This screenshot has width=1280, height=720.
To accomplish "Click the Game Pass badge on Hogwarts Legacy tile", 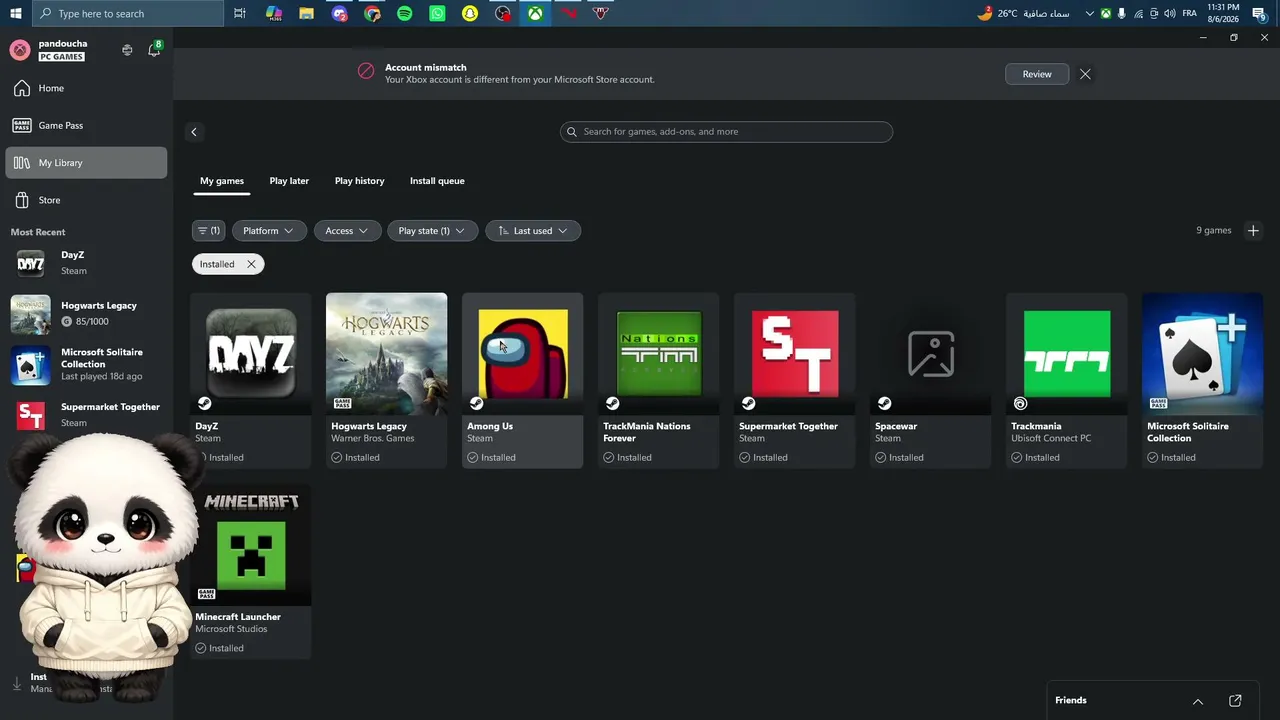I will pos(342,404).
